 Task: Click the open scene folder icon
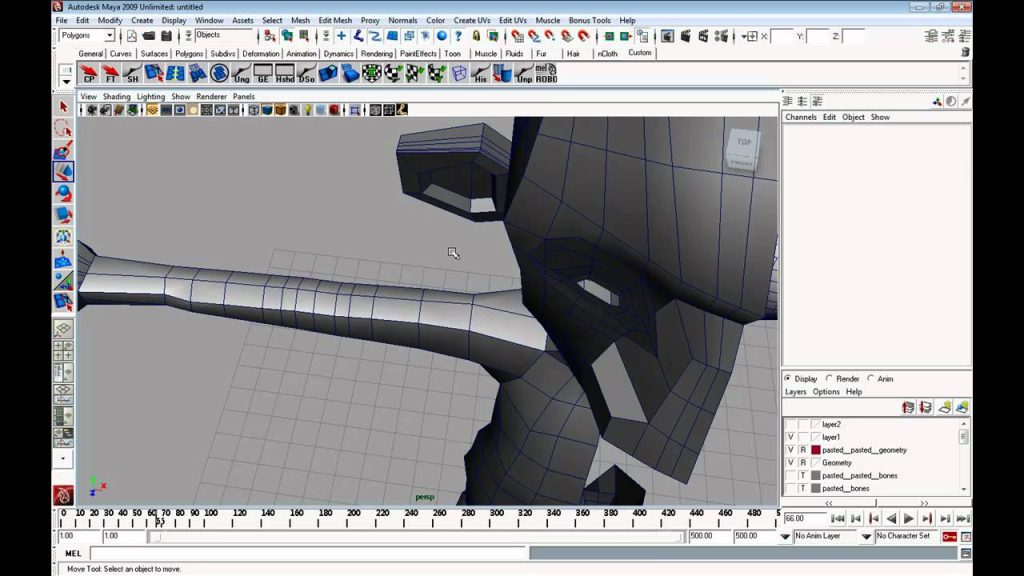click(149, 36)
